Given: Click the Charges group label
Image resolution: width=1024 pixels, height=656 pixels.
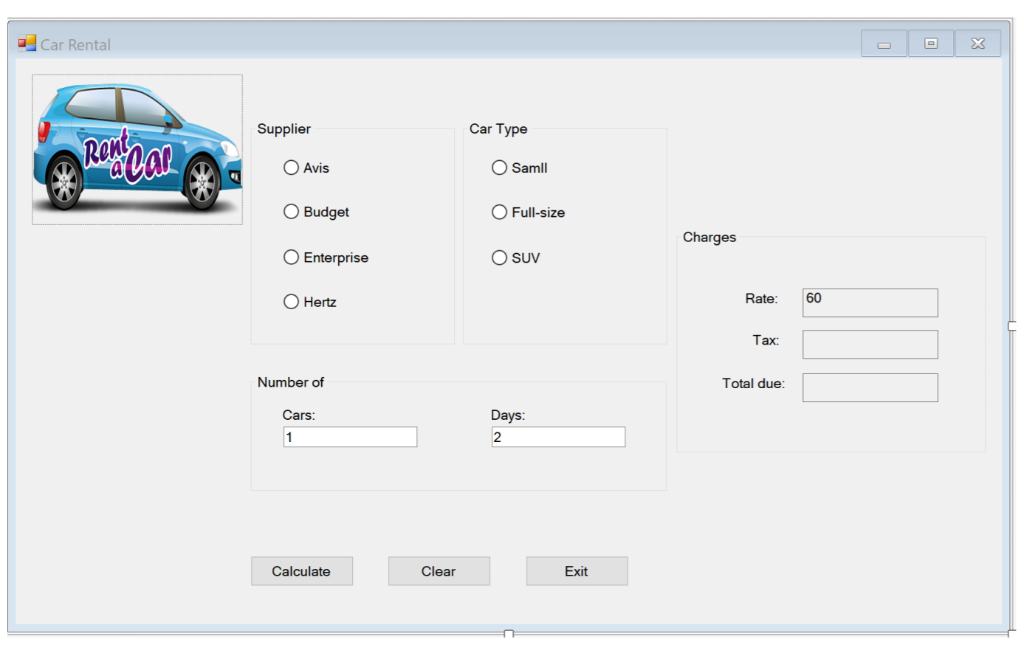Looking at the screenshot, I should (709, 237).
